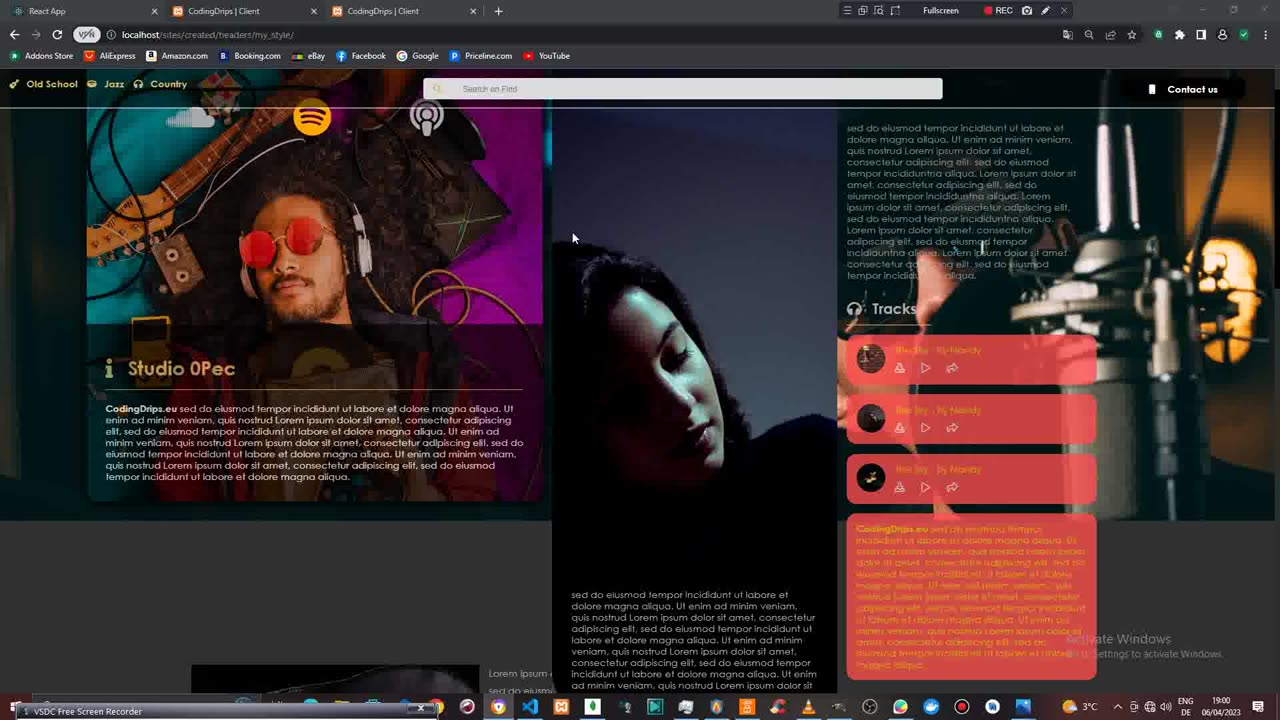This screenshot has width=1280, height=720.
Task: Download the first track in Tracks list
Action: click(x=899, y=368)
